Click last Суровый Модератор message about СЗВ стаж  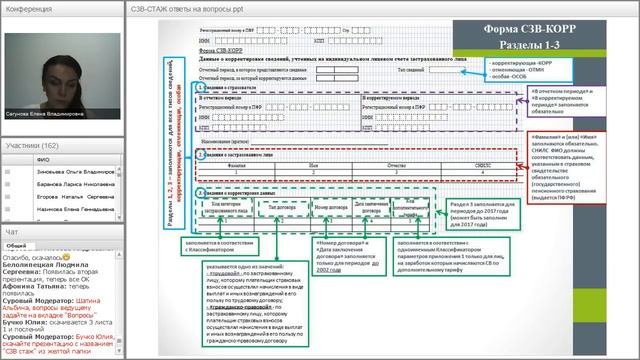point(58,344)
